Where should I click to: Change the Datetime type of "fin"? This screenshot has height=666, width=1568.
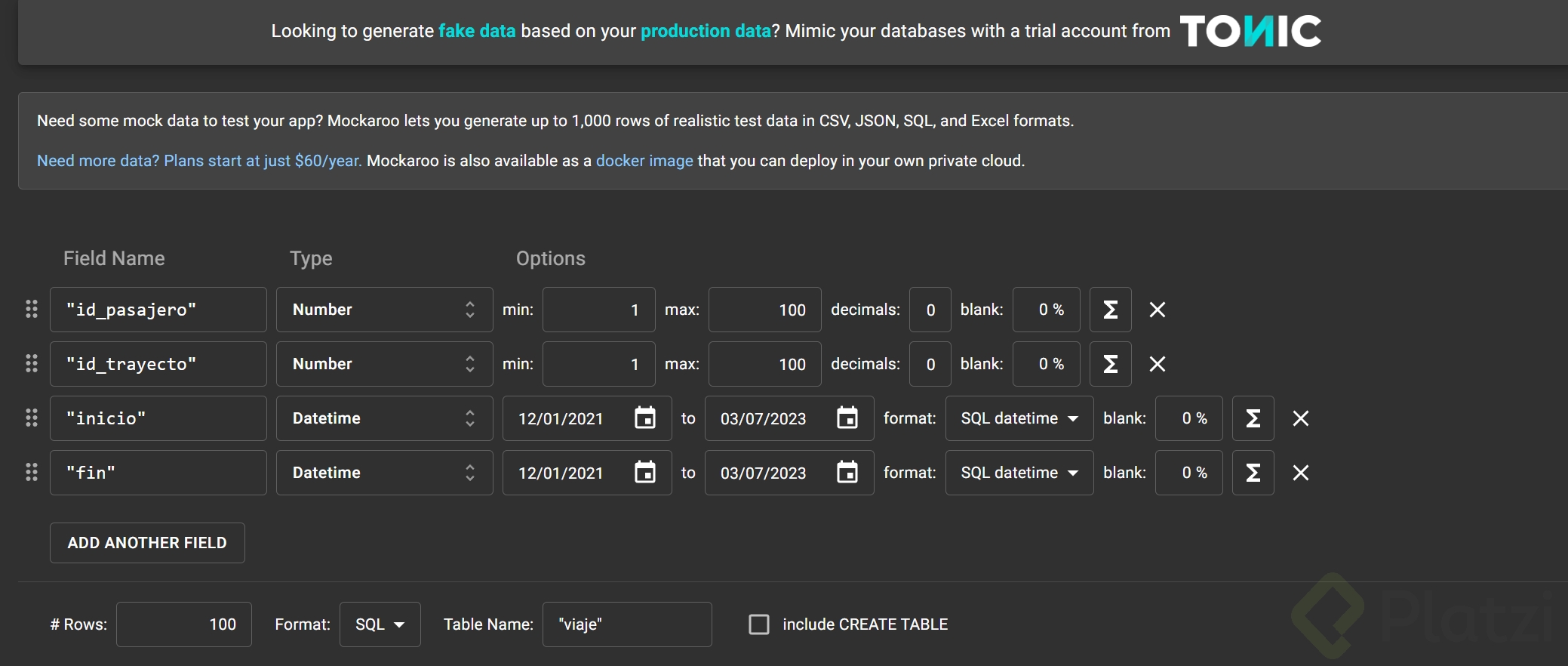coord(385,473)
